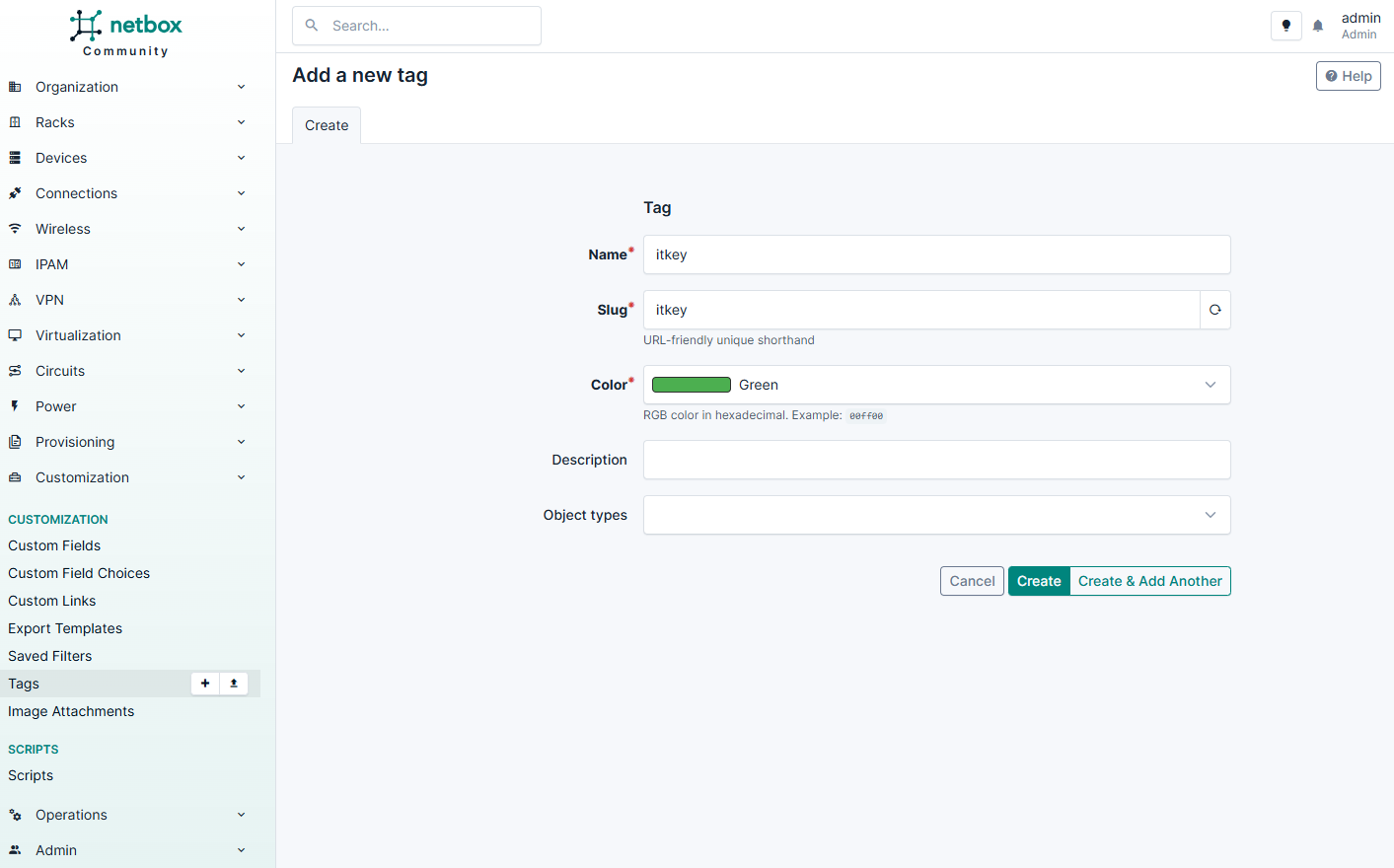
Task: Click the Racks icon in sidebar
Action: point(15,122)
